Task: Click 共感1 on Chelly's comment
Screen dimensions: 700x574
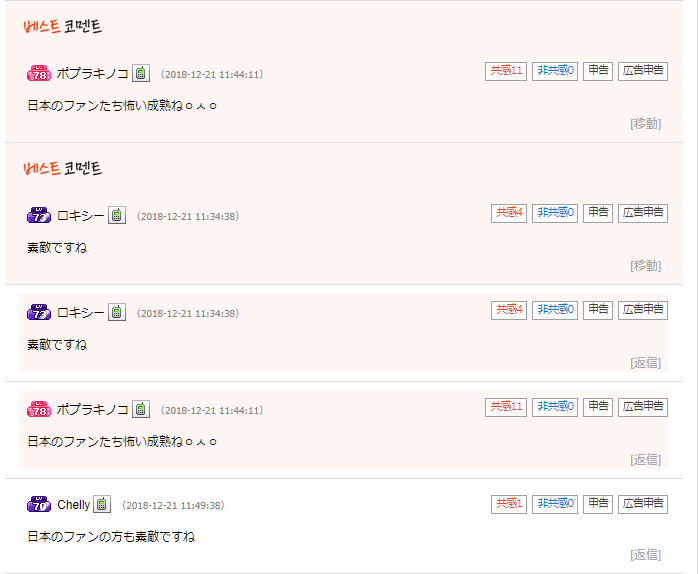Action: tap(509, 504)
